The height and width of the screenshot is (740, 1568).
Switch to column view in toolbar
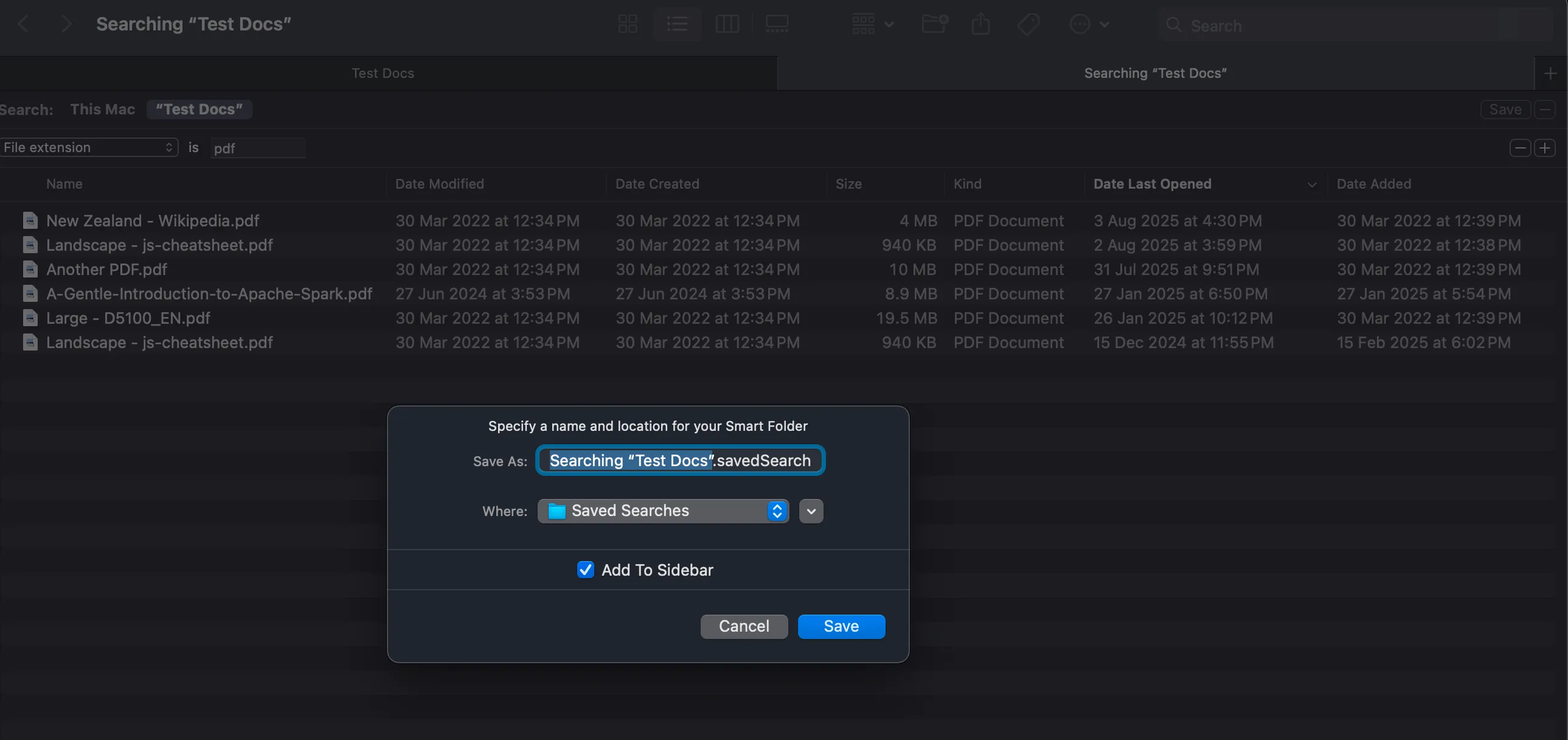click(727, 24)
